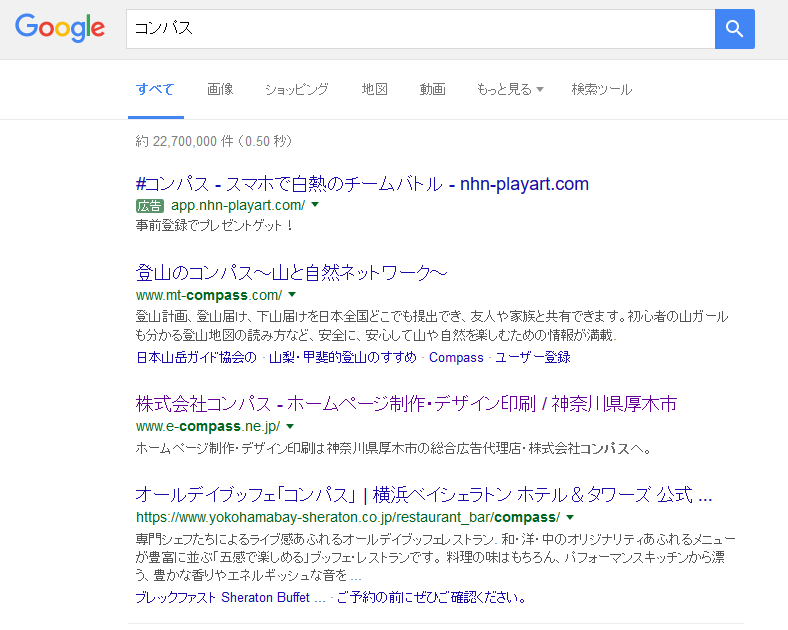Viewport: 788px width, 630px height.
Task: Expand arrow next to www.mt-compass.com/
Action: pos(292,294)
